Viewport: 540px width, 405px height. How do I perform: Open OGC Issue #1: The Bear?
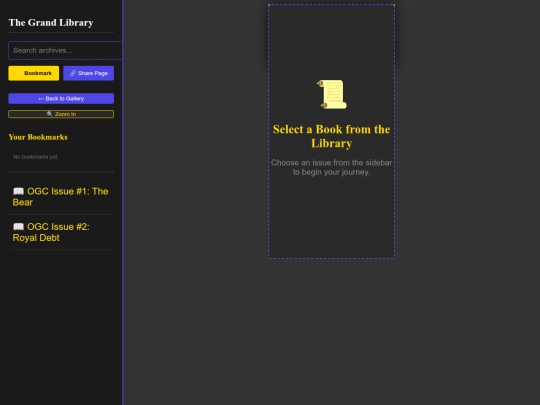pyautogui.click(x=61, y=197)
